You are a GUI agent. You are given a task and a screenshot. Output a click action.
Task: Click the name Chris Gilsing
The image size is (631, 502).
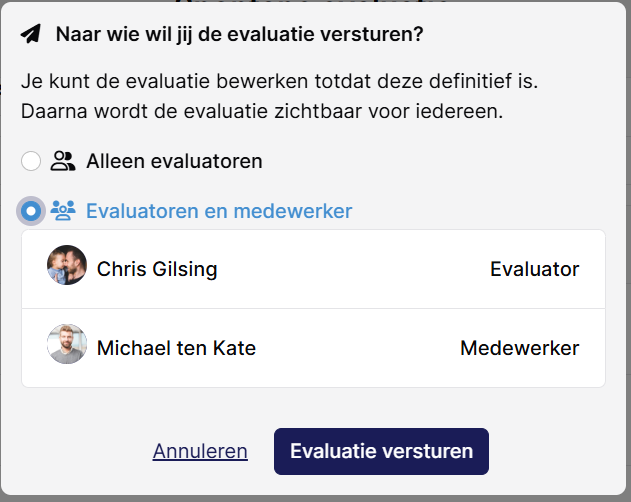coord(157,269)
